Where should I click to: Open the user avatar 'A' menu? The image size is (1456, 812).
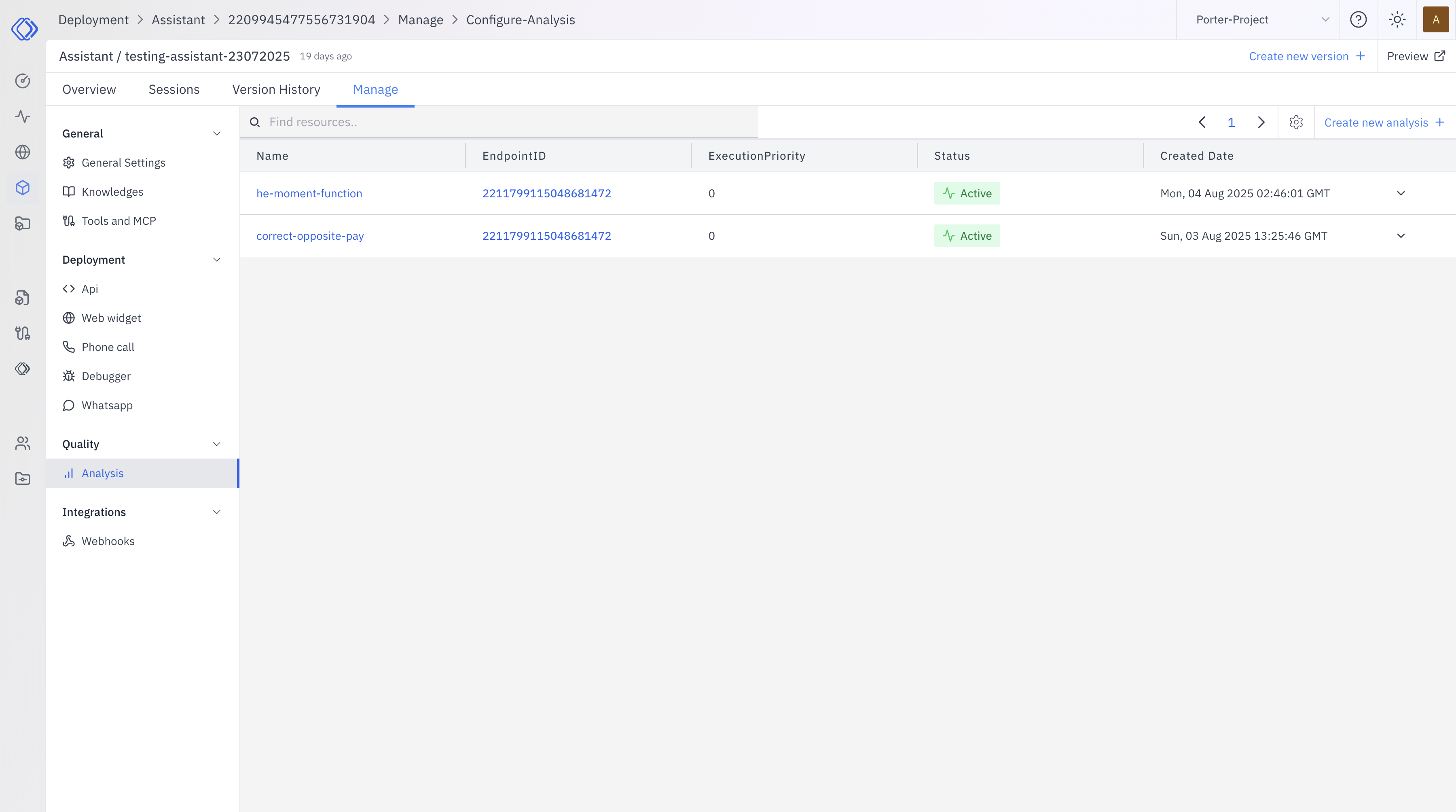click(x=1436, y=20)
